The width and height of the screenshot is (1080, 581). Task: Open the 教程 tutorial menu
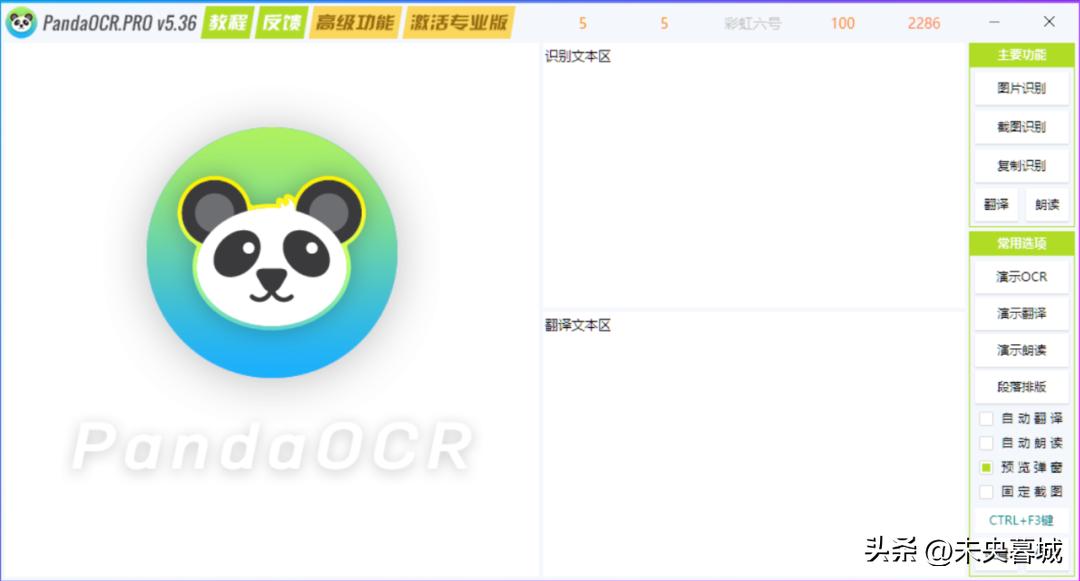point(227,20)
